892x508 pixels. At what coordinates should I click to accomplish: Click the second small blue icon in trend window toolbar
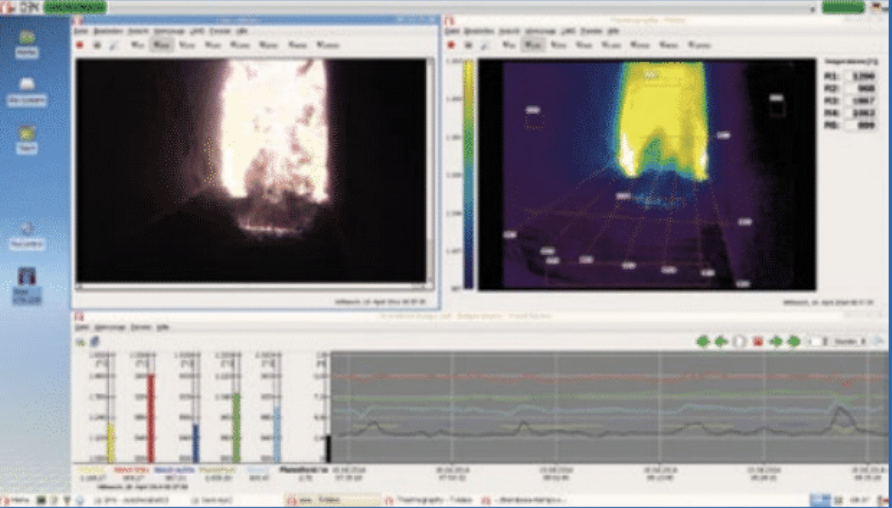click(94, 342)
